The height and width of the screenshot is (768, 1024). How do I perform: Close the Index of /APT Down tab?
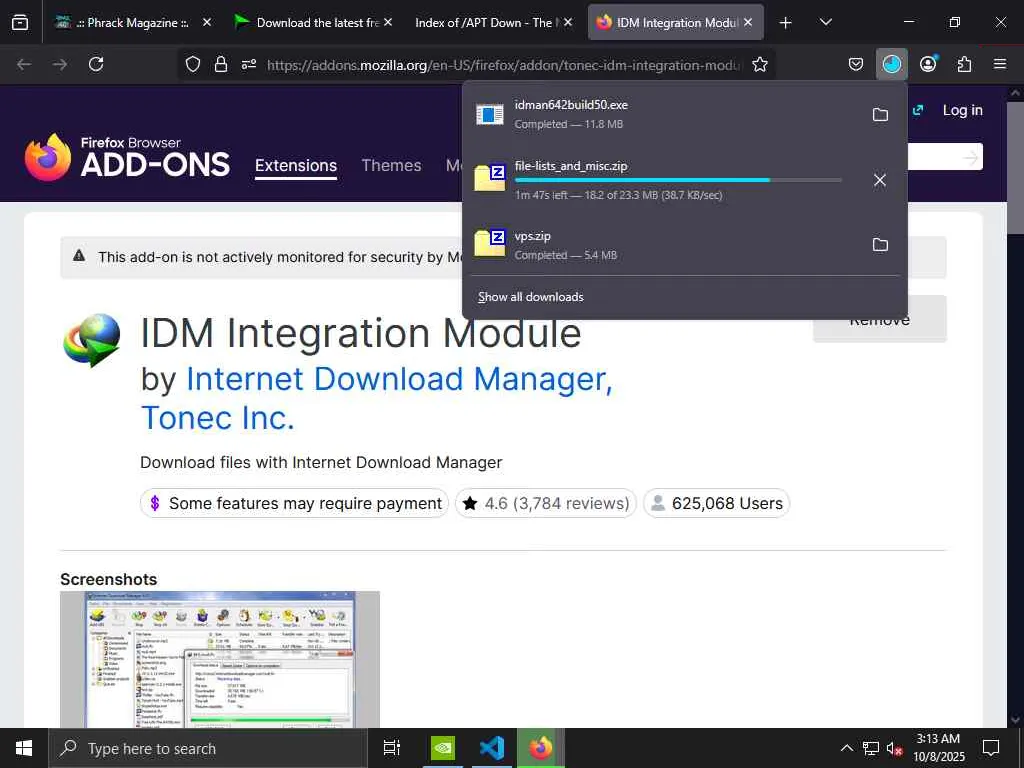[568, 23]
